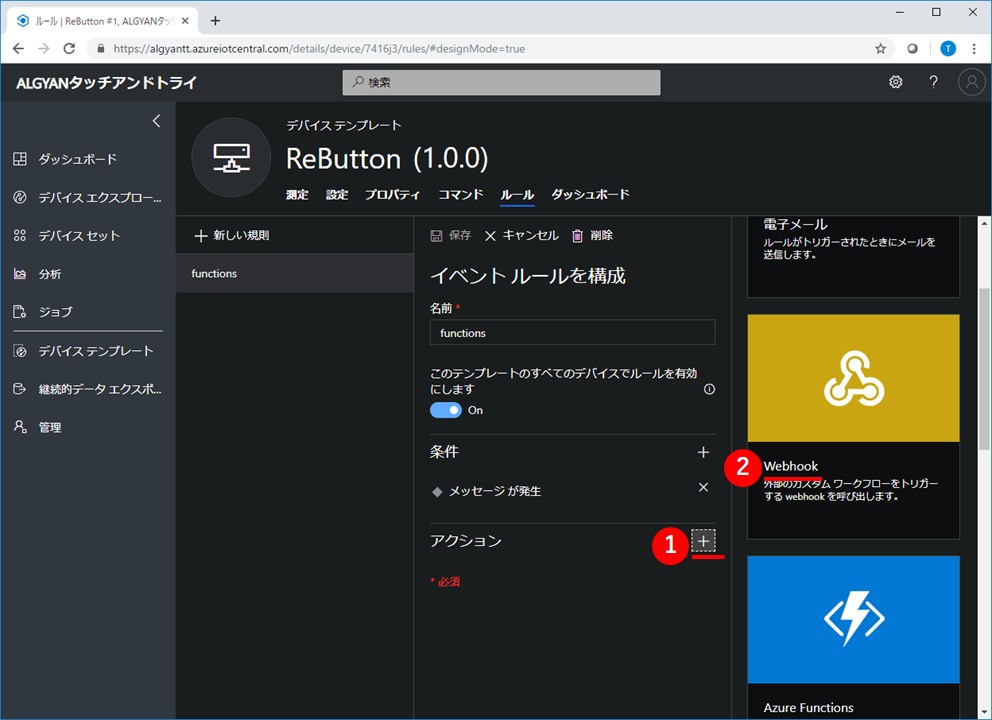Click the site lock icon in address bar
Screen dimensions: 992x720
100,49
